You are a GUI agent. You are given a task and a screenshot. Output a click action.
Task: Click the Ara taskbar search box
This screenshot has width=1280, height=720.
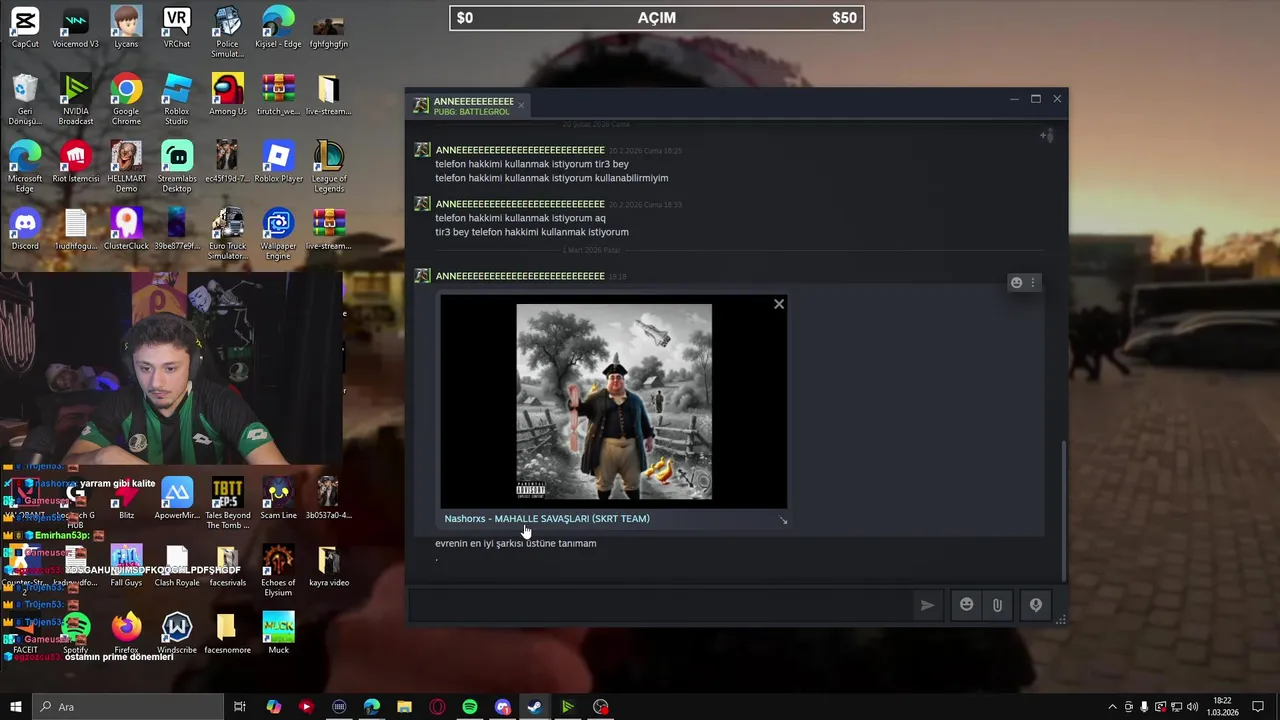coord(128,707)
